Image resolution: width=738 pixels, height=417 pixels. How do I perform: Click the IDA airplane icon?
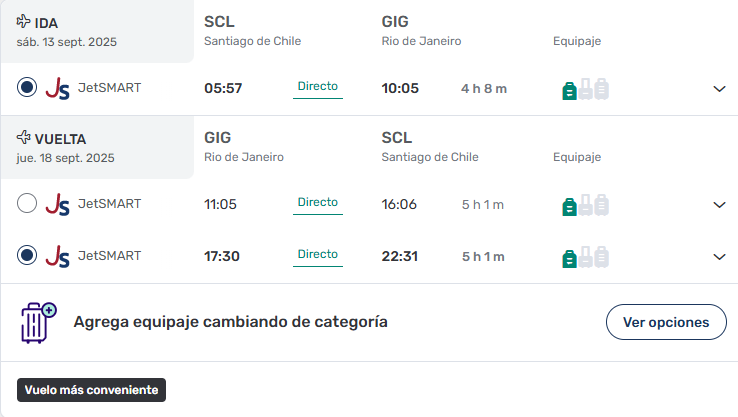(24, 21)
